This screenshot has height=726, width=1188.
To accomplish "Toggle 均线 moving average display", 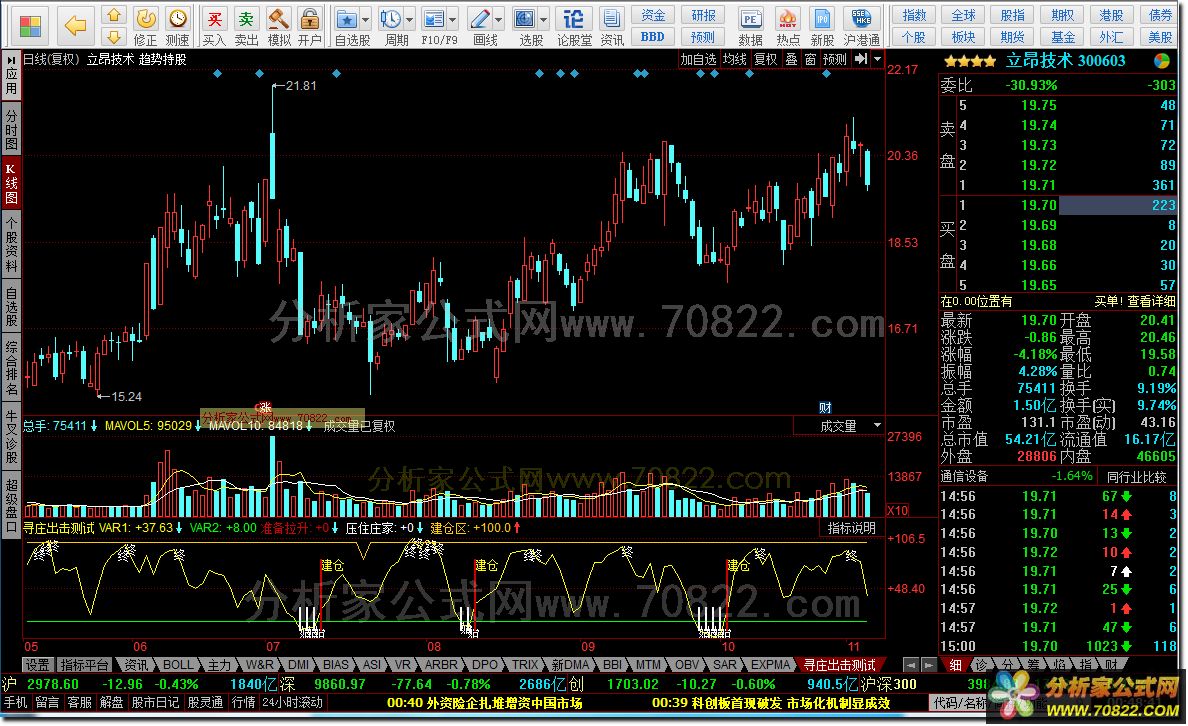I will [734, 59].
